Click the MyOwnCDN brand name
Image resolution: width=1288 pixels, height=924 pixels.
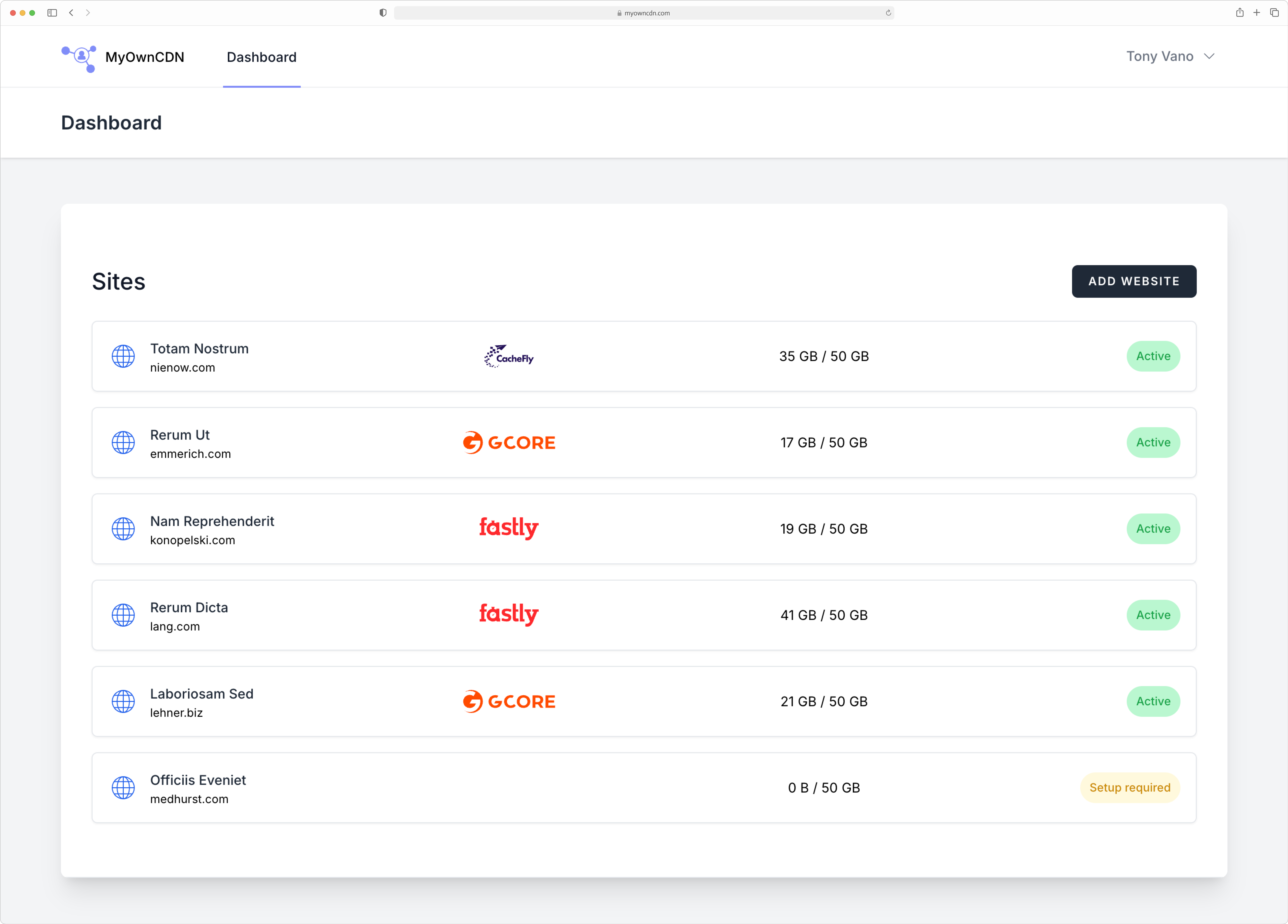point(145,57)
